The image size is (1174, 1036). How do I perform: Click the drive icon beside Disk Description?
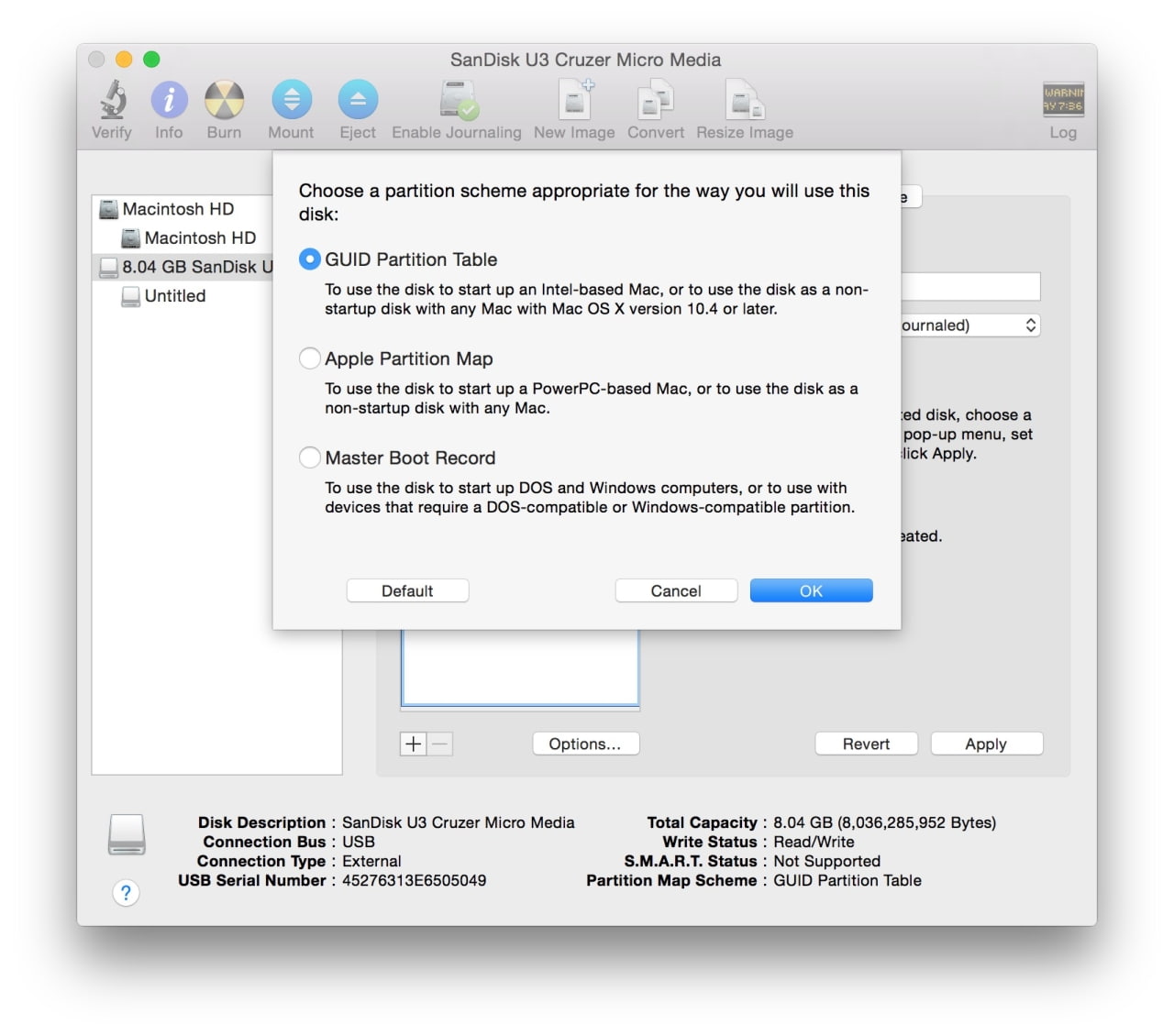[x=127, y=834]
